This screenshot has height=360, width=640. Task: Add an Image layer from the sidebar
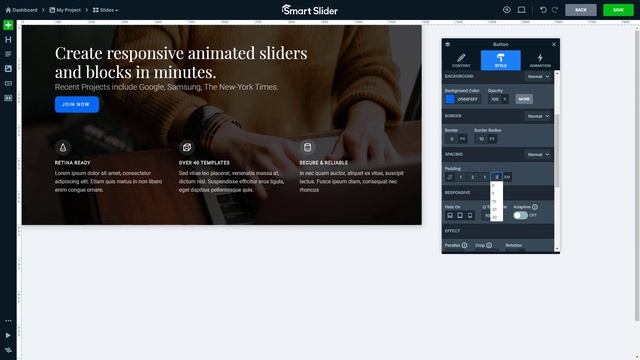pos(8,69)
